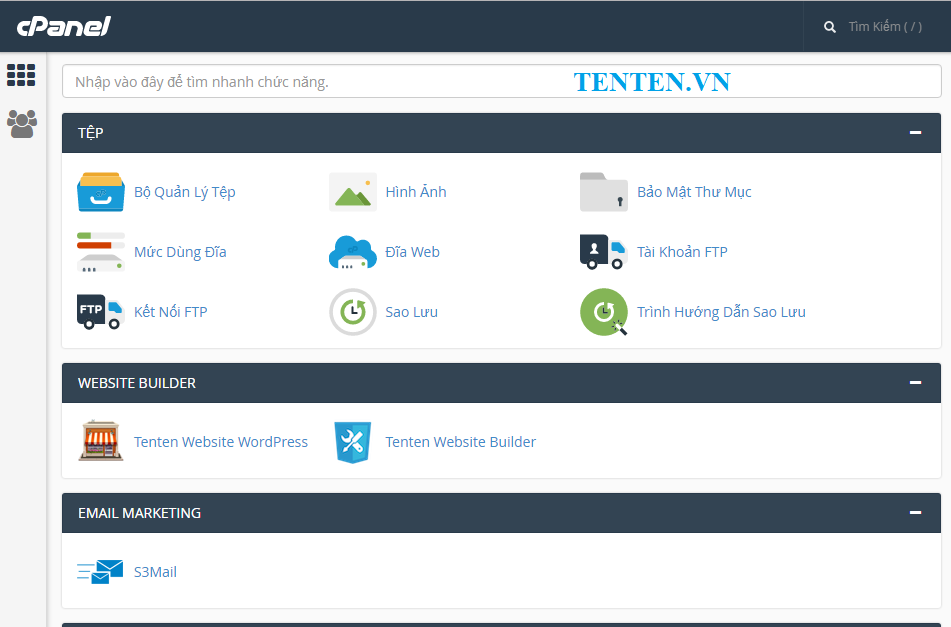This screenshot has width=951, height=627.
Task: Open Mức Dùng Đĩa link
Action: click(x=180, y=252)
